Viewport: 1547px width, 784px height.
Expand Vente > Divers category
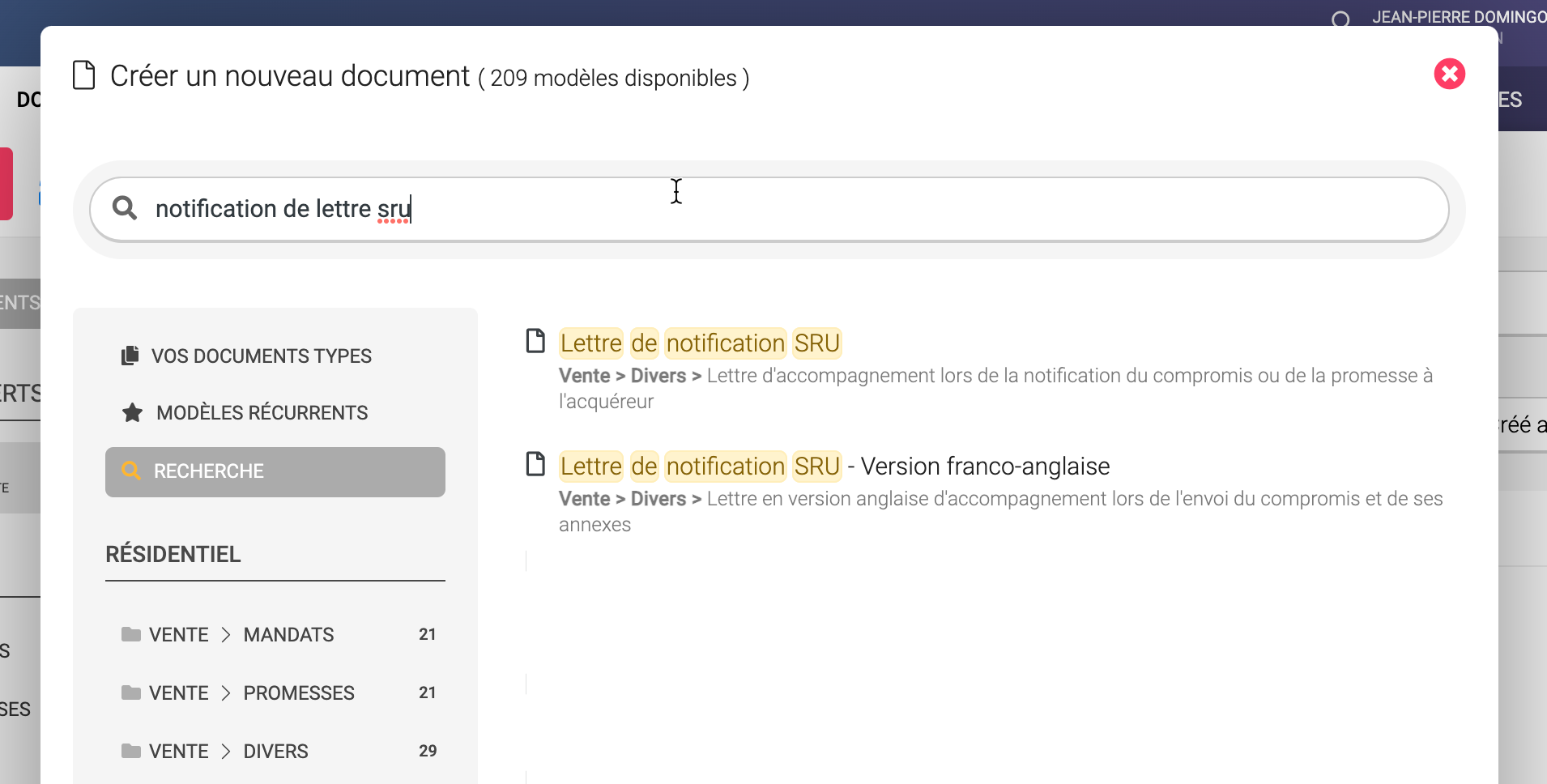pyautogui.click(x=275, y=752)
